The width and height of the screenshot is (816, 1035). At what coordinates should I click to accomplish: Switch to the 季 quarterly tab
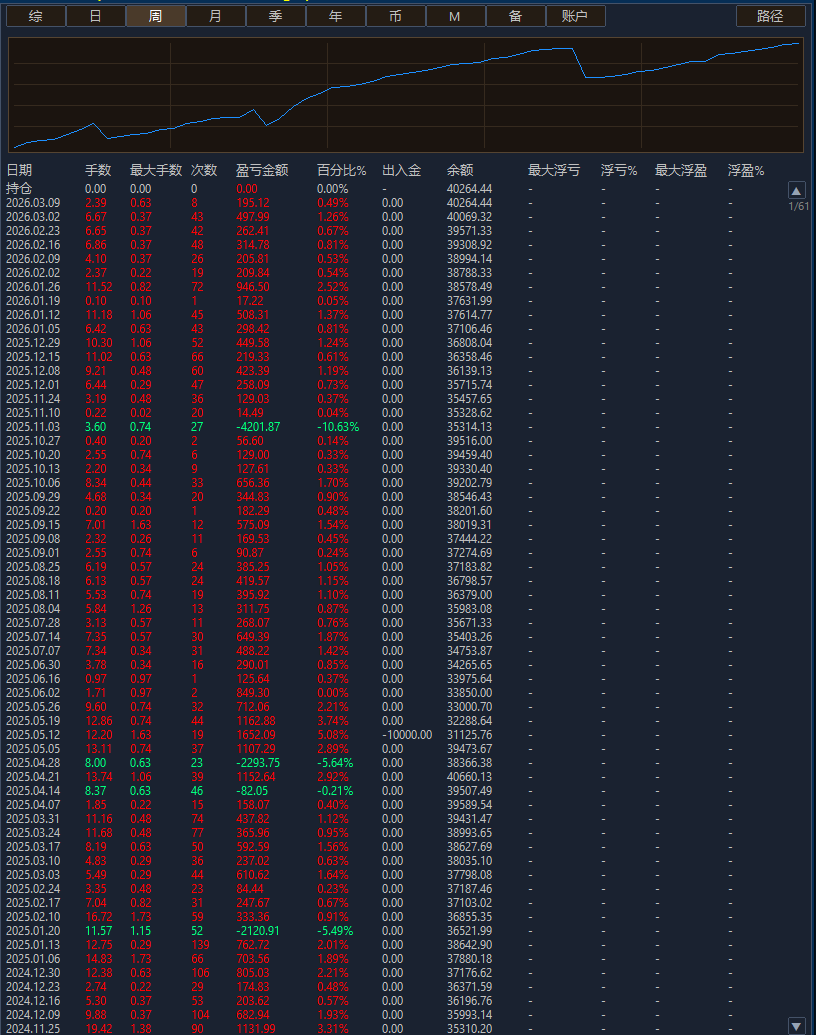275,16
